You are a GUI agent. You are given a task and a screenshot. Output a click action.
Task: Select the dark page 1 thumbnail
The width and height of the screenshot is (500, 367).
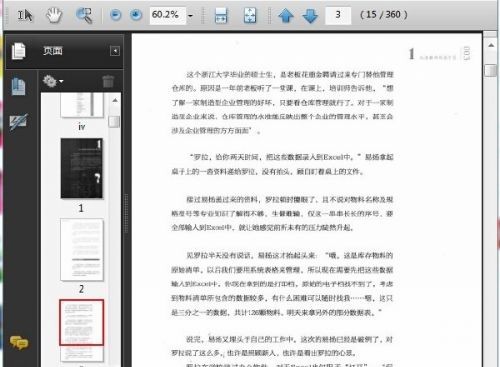click(x=82, y=168)
